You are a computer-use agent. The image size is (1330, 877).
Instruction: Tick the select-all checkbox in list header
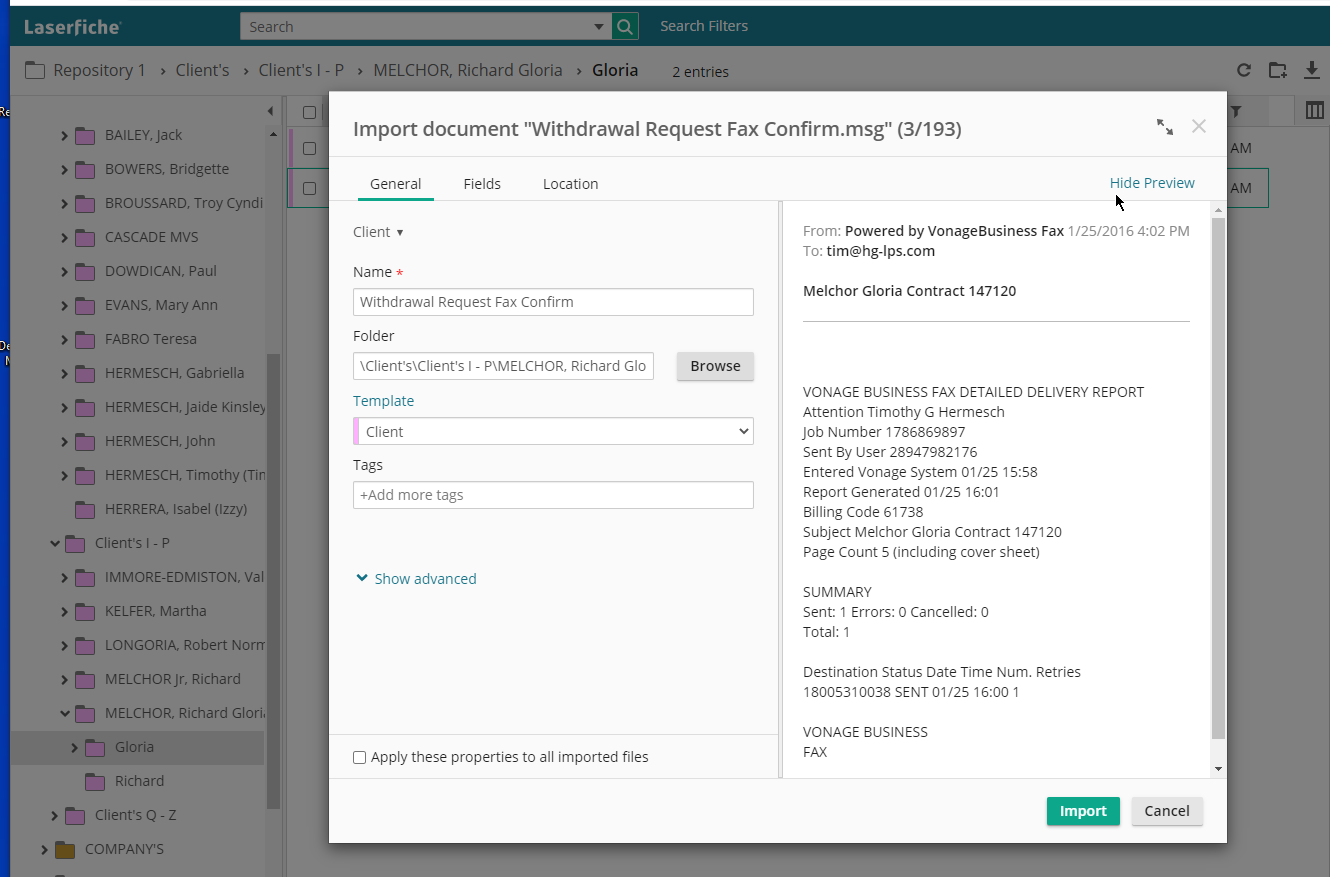pos(310,112)
